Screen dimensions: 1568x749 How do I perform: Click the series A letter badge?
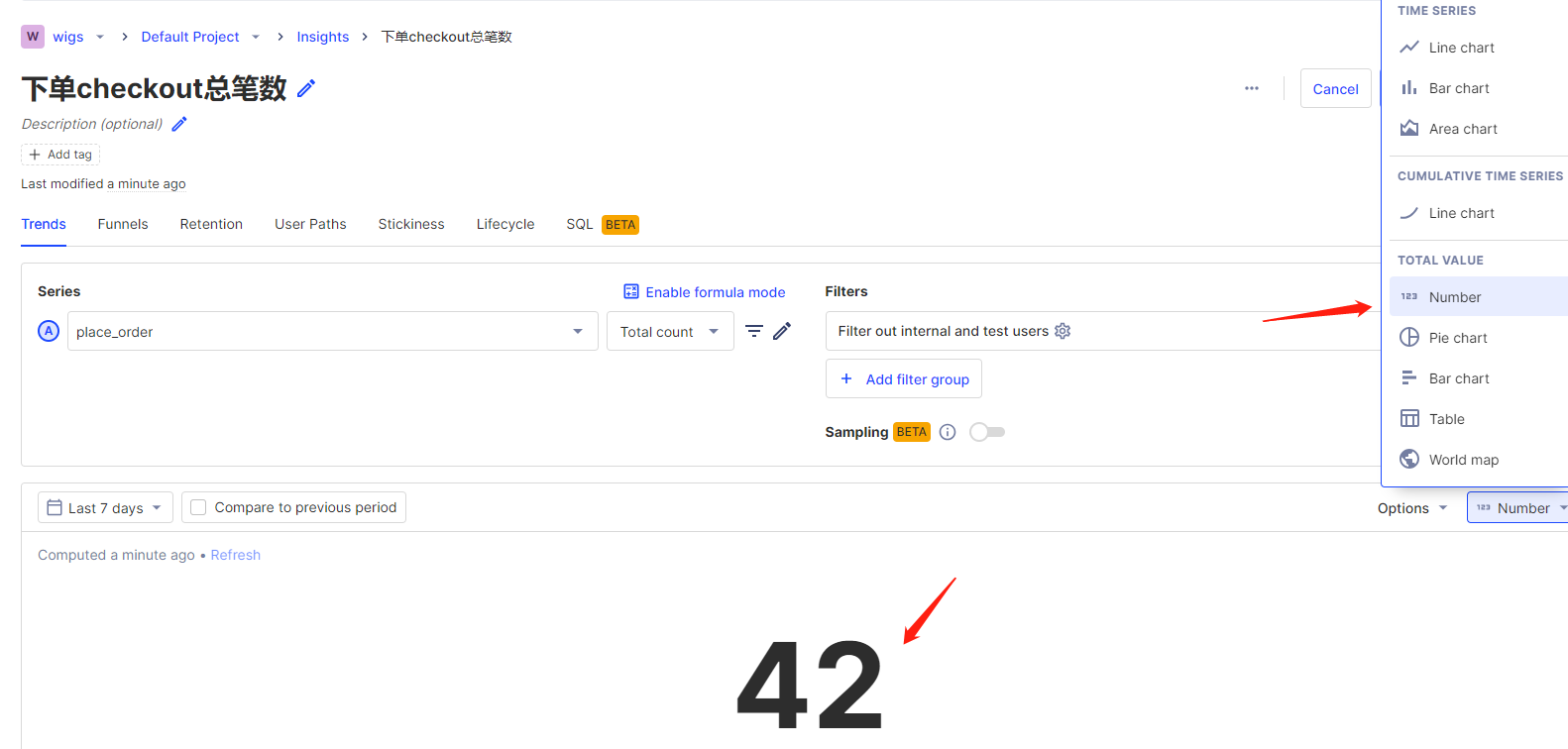49,331
